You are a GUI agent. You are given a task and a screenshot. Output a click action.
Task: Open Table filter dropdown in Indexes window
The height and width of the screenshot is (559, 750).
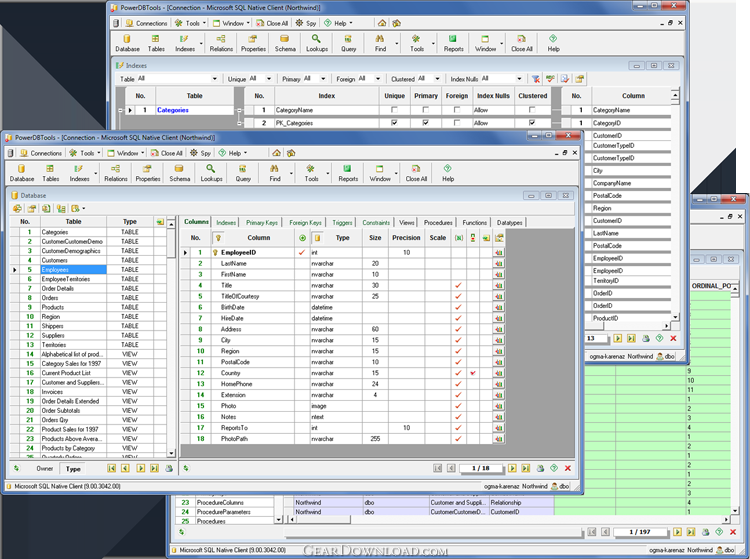pos(215,79)
